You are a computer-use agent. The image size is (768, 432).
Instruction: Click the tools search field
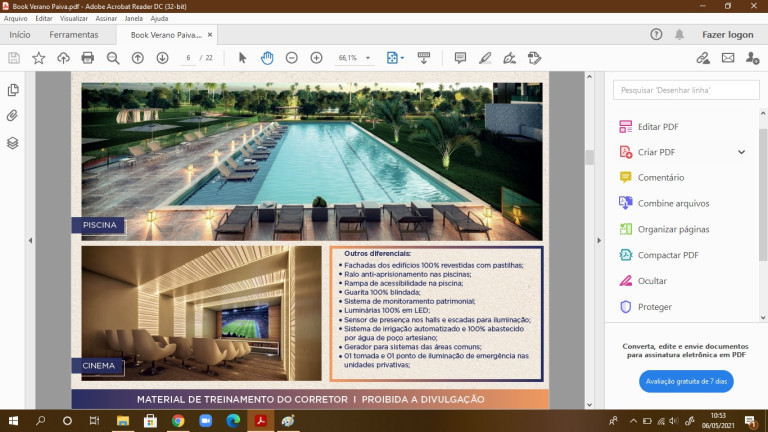coord(686,90)
